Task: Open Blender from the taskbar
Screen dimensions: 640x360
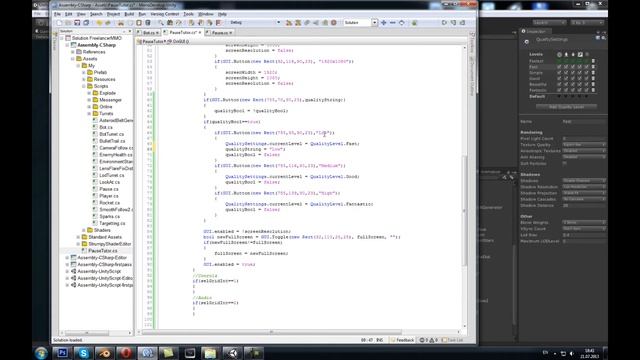Action: (104, 353)
